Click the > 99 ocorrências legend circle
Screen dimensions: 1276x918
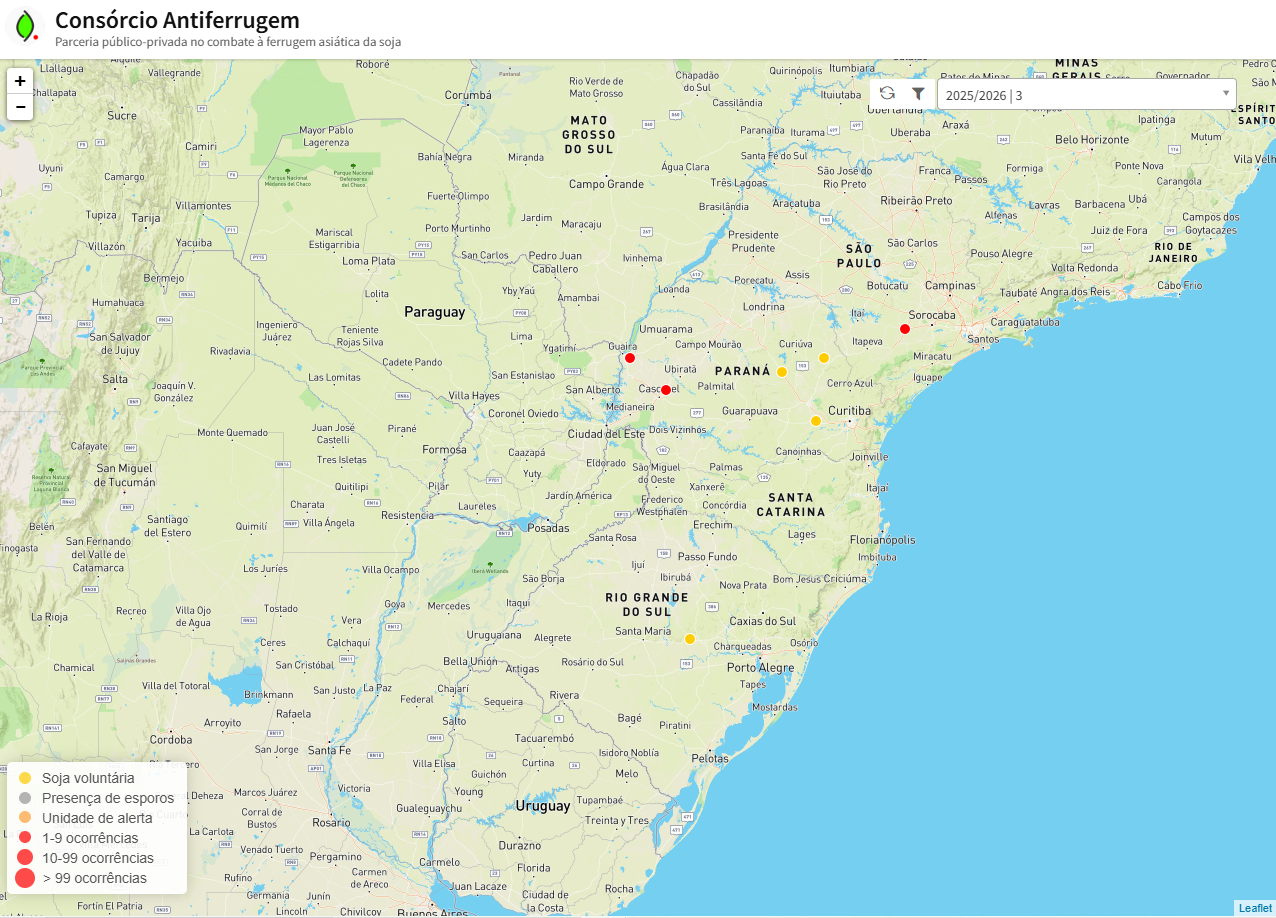tap(25, 879)
